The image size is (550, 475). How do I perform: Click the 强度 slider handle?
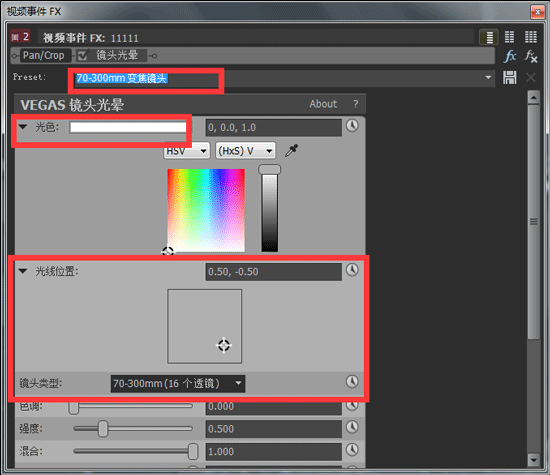[x=103, y=429]
